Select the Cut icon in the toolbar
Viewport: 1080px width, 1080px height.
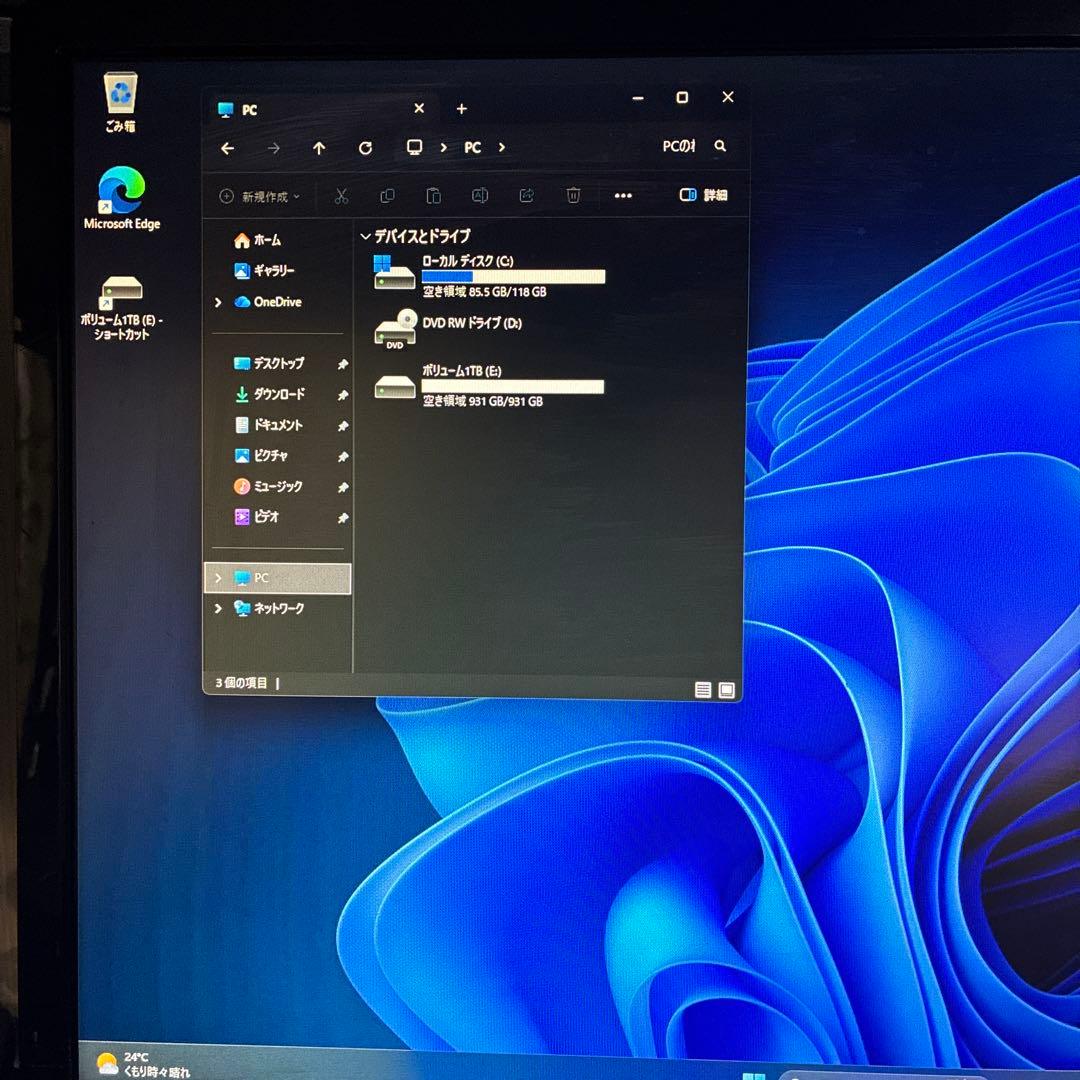click(341, 196)
